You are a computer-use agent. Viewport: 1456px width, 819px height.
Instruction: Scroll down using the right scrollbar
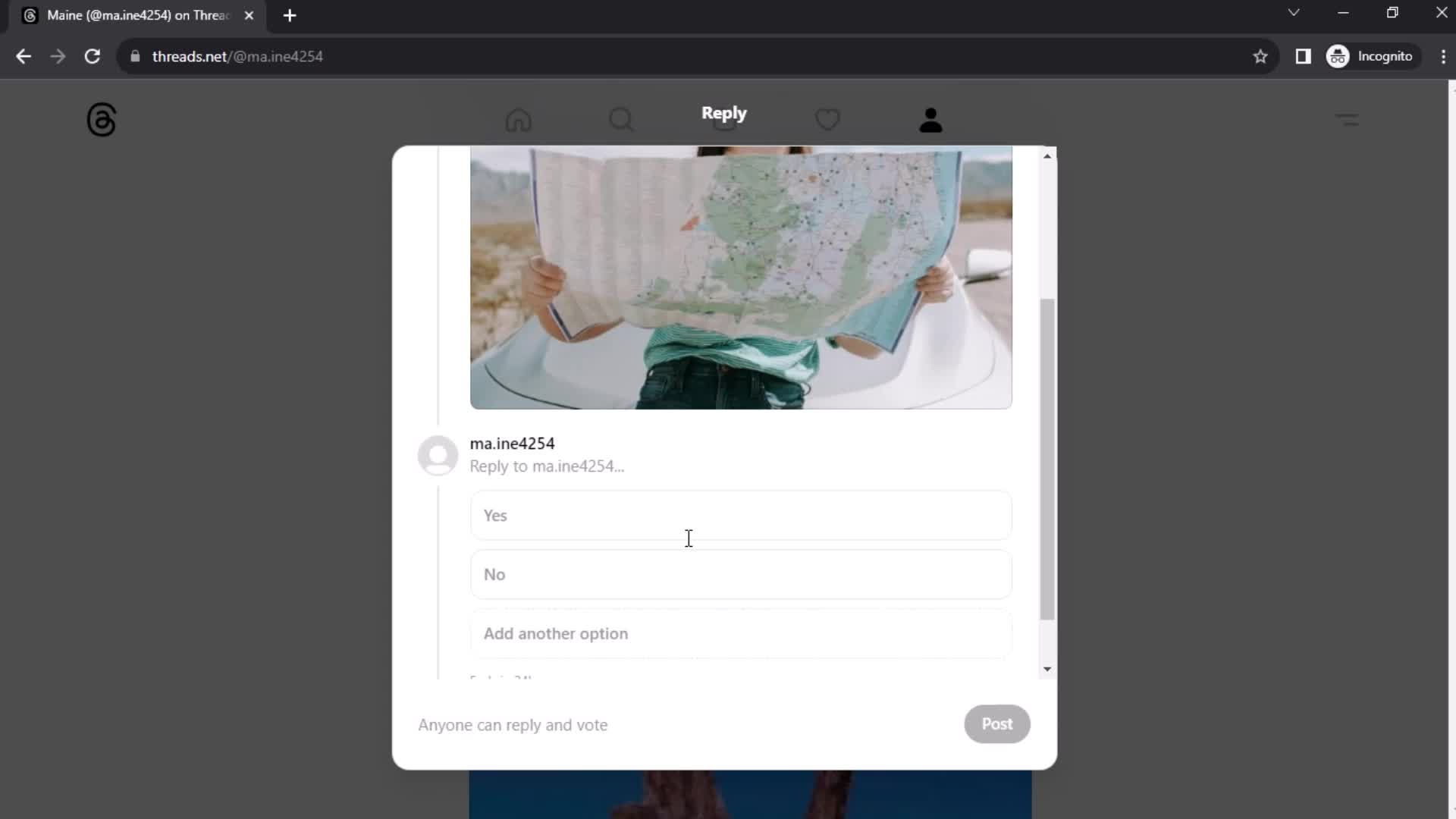[x=1047, y=668]
